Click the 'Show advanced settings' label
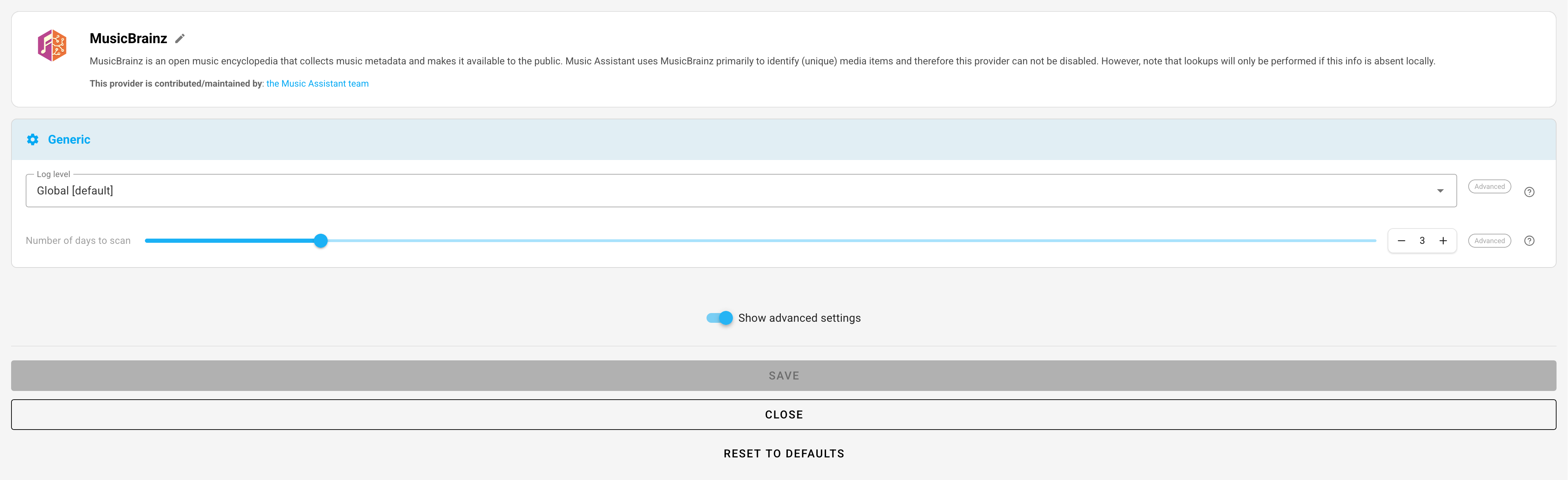Screen dimensions: 1568x480 [x=799, y=318]
